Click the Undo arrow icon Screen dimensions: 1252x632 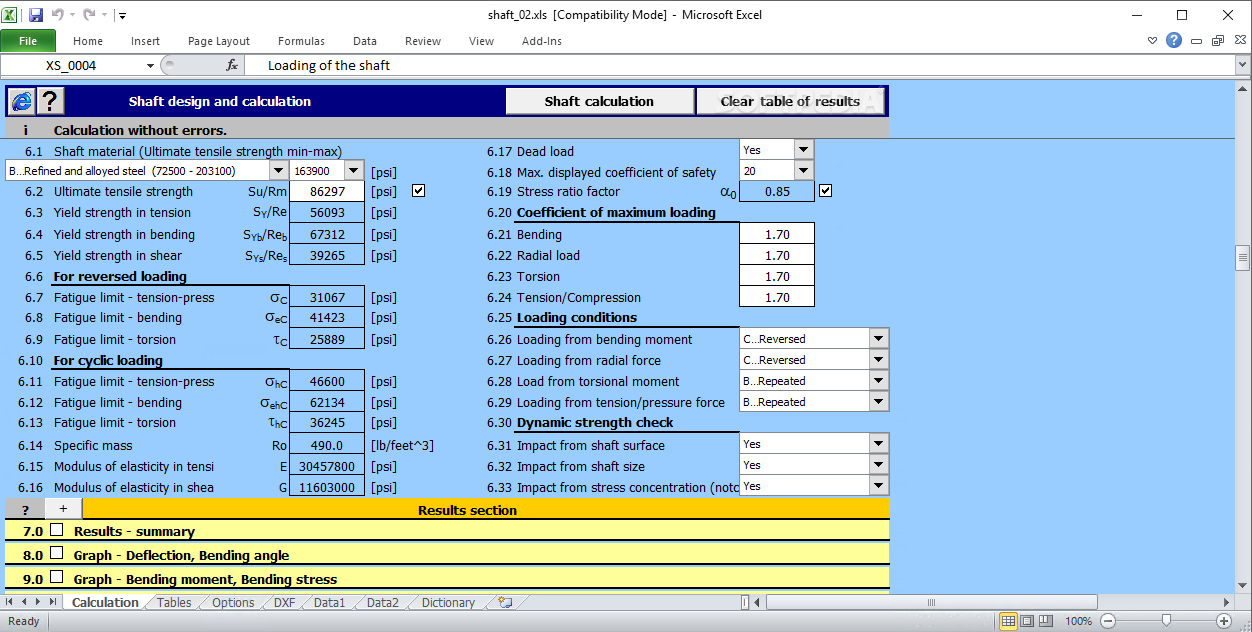59,15
